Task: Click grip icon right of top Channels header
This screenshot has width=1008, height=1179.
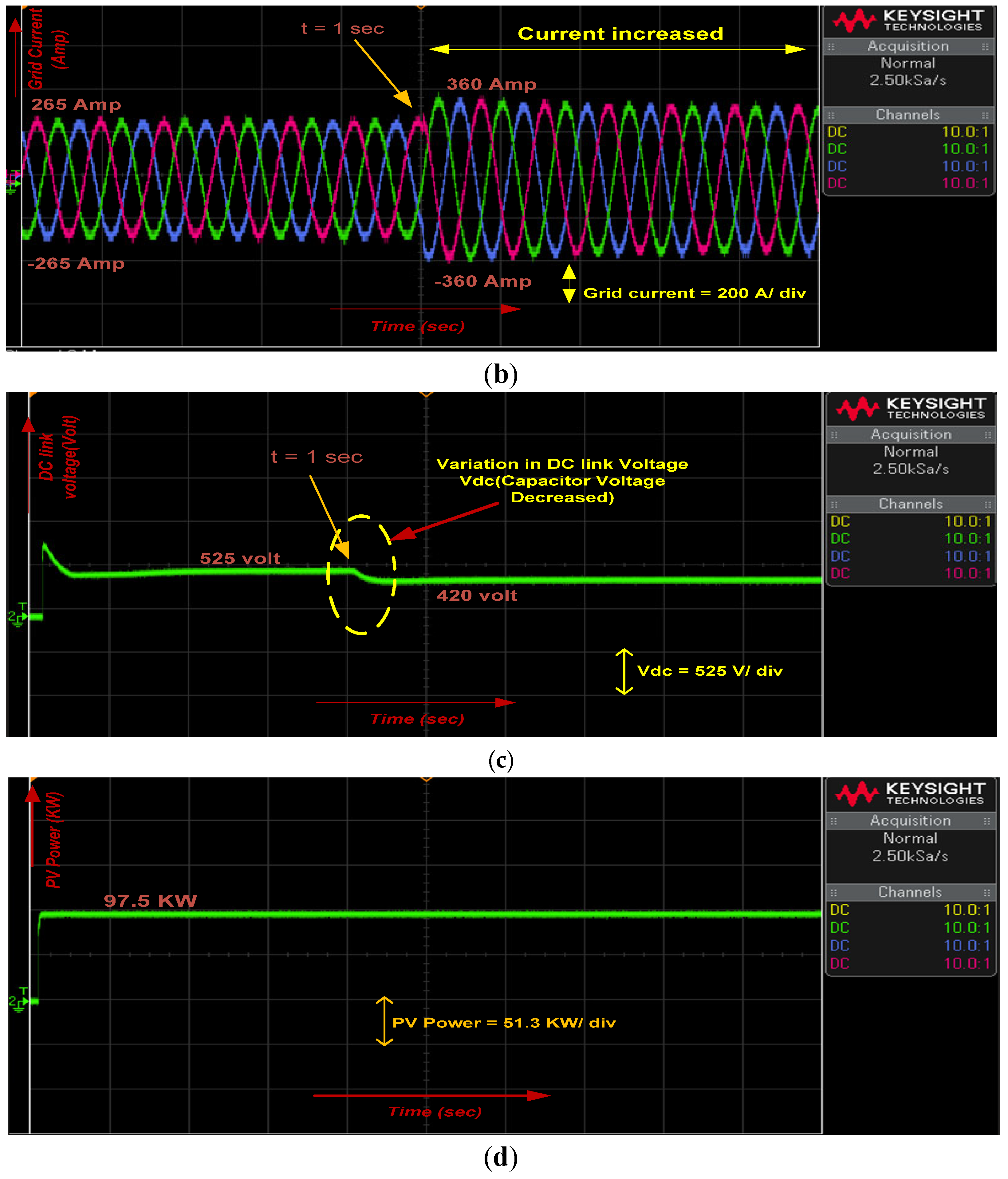Action: coord(985,115)
